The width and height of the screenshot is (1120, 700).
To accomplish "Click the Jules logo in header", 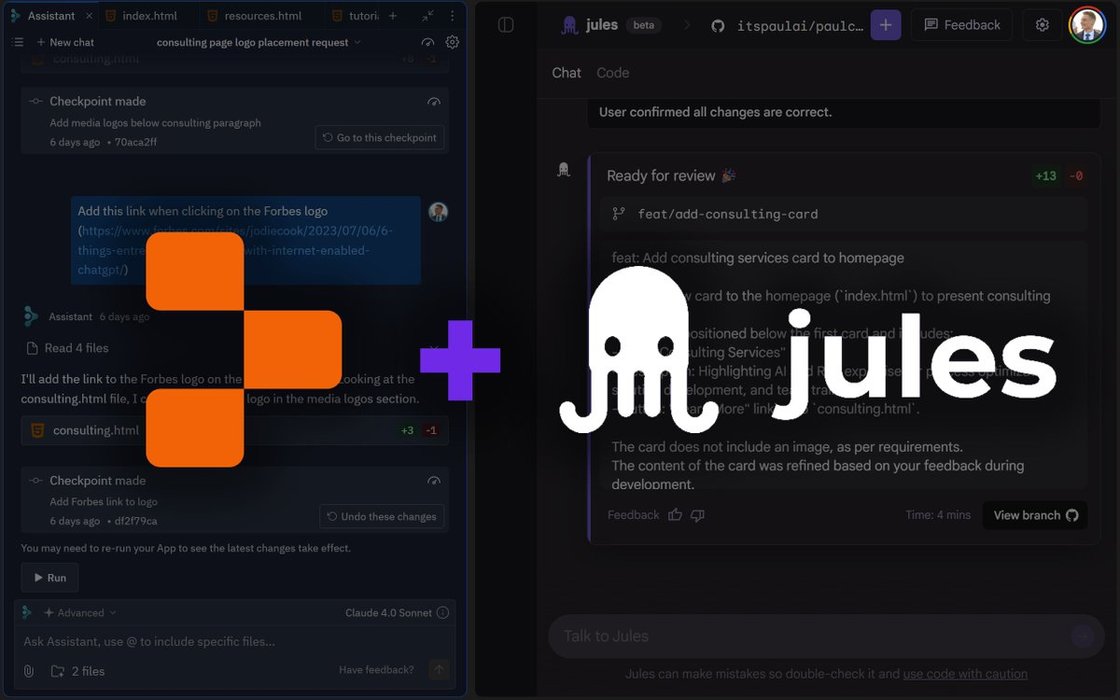I will (x=589, y=25).
